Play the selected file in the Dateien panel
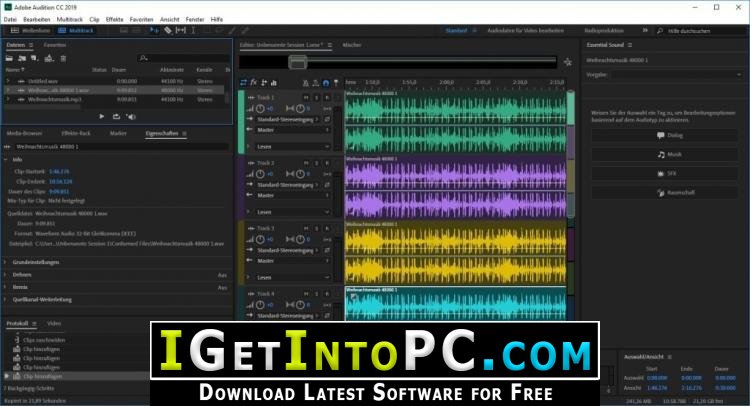 pyautogui.click(x=101, y=116)
